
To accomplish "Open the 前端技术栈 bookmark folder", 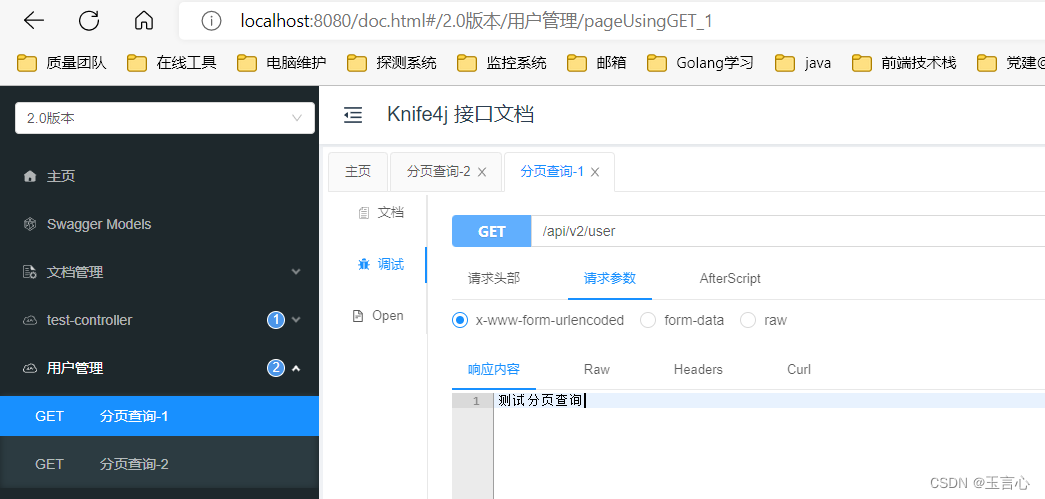I will point(904,63).
